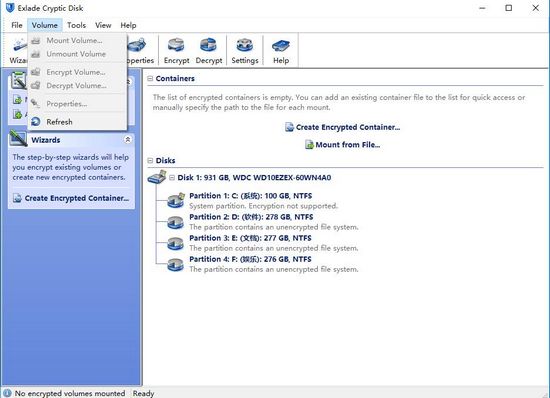Select Partition 1 C: system partition

click(x=250, y=196)
